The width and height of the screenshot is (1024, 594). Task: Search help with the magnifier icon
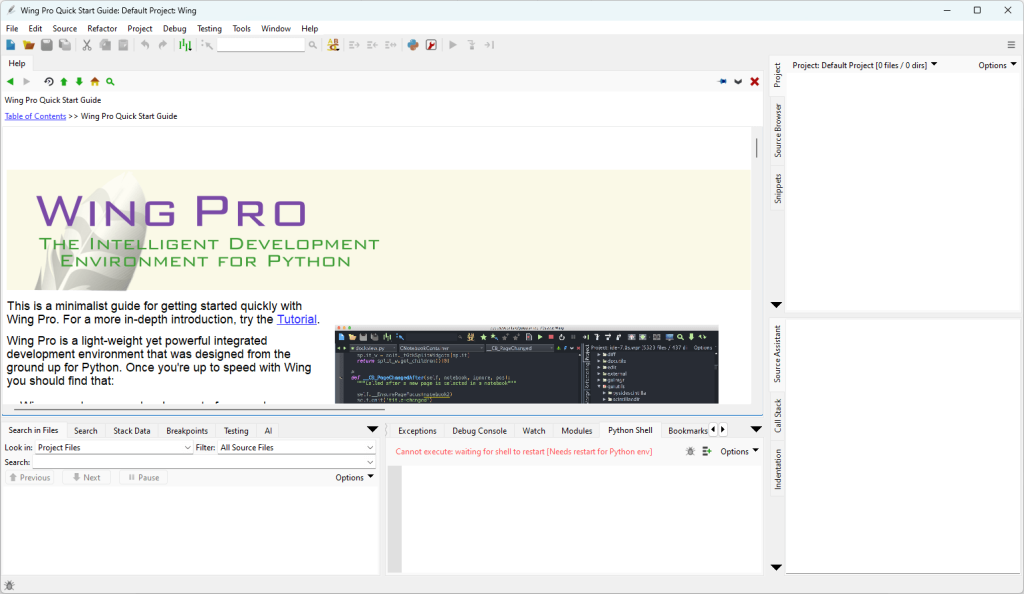pyautogui.click(x=110, y=81)
